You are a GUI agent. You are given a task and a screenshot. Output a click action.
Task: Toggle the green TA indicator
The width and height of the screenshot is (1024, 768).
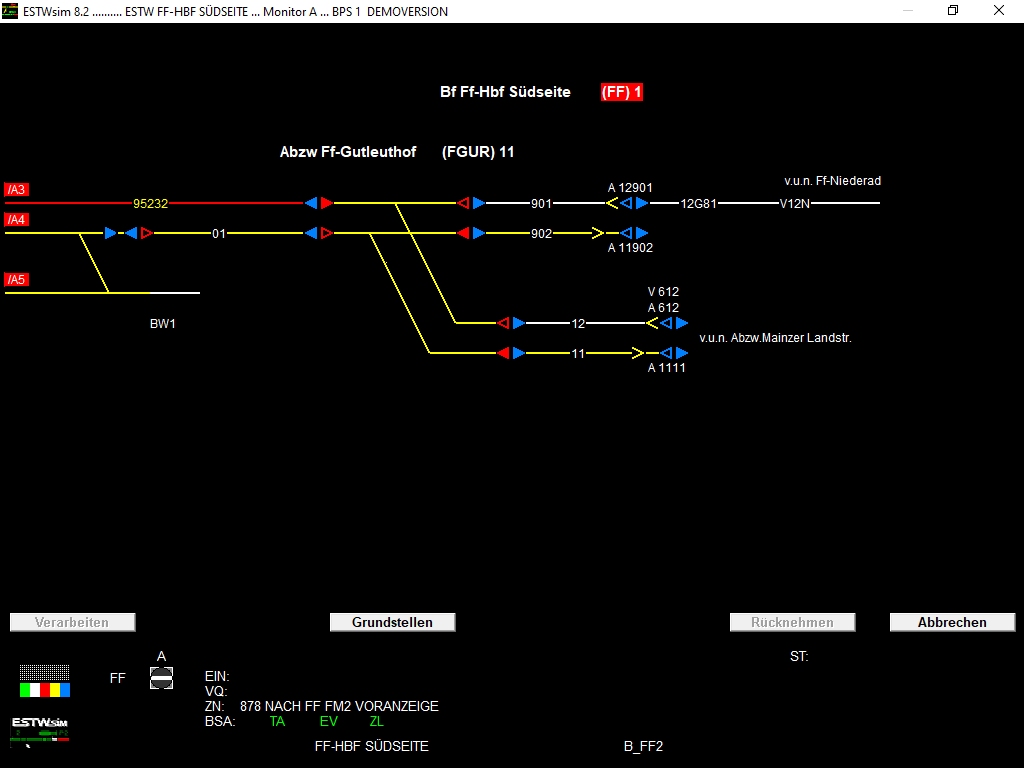coord(277,721)
